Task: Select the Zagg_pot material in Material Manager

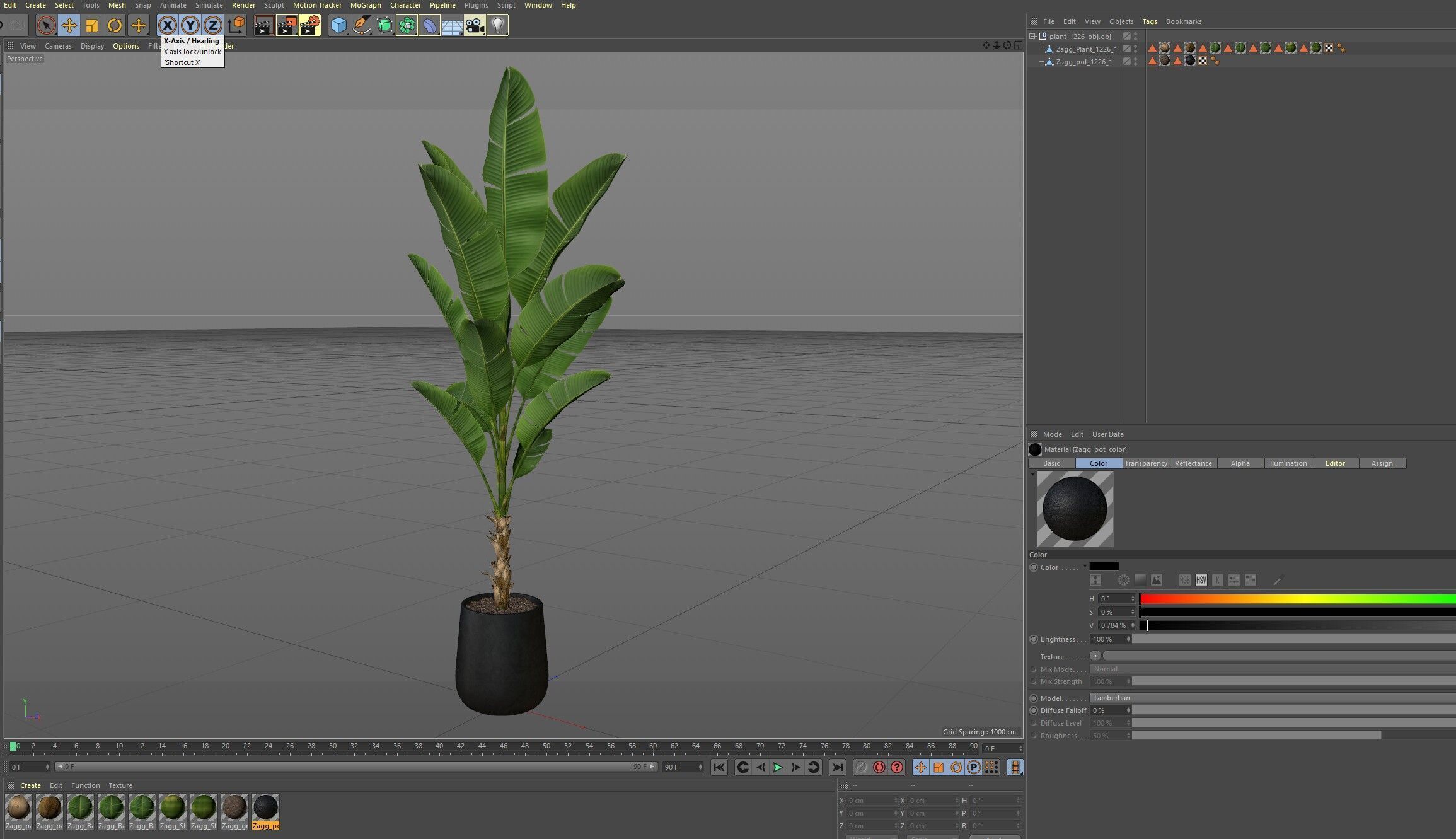Action: [x=265, y=811]
